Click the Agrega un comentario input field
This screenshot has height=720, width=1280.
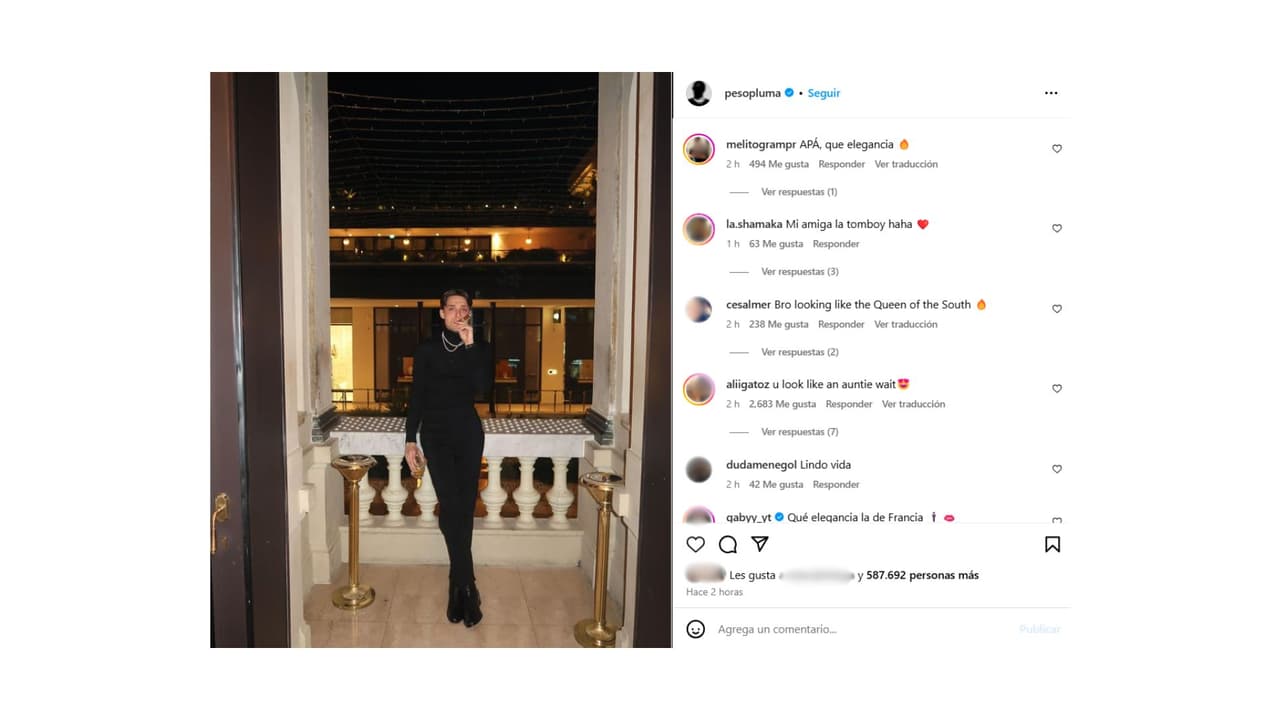click(x=860, y=629)
